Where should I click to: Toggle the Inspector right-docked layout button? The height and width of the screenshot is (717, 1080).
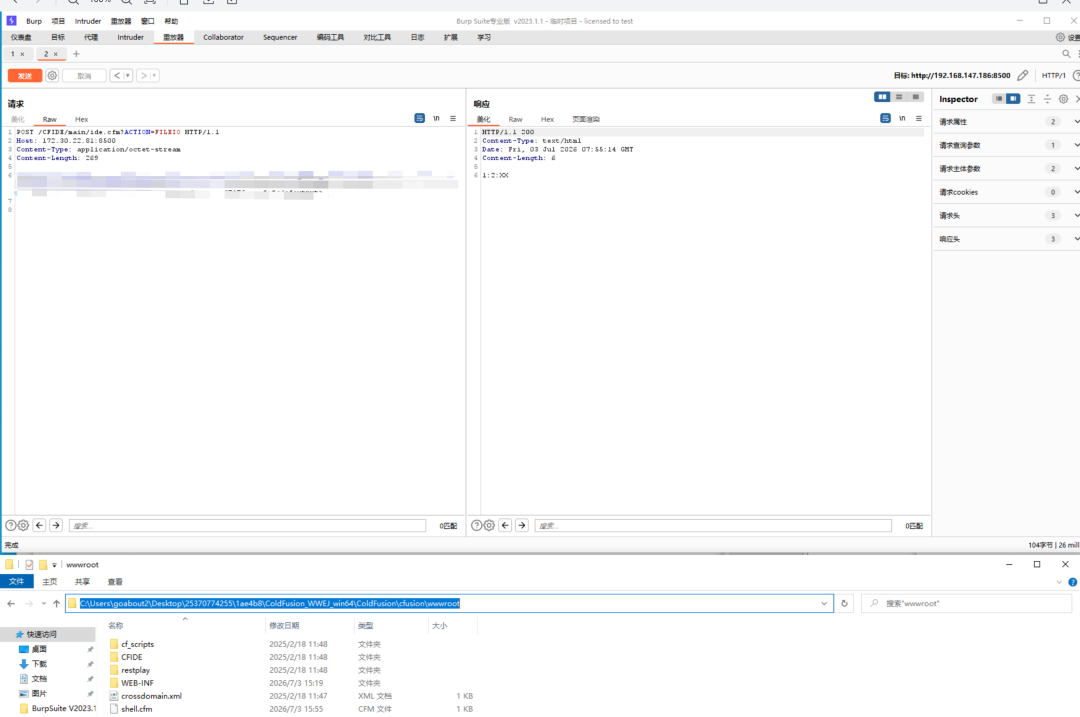tap(1013, 99)
